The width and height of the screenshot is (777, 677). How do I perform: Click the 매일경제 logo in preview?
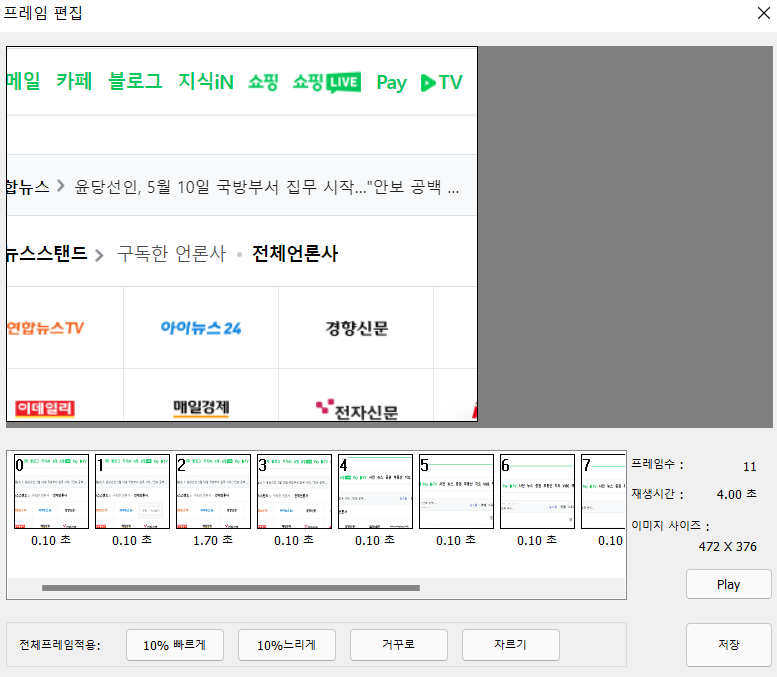click(x=201, y=408)
